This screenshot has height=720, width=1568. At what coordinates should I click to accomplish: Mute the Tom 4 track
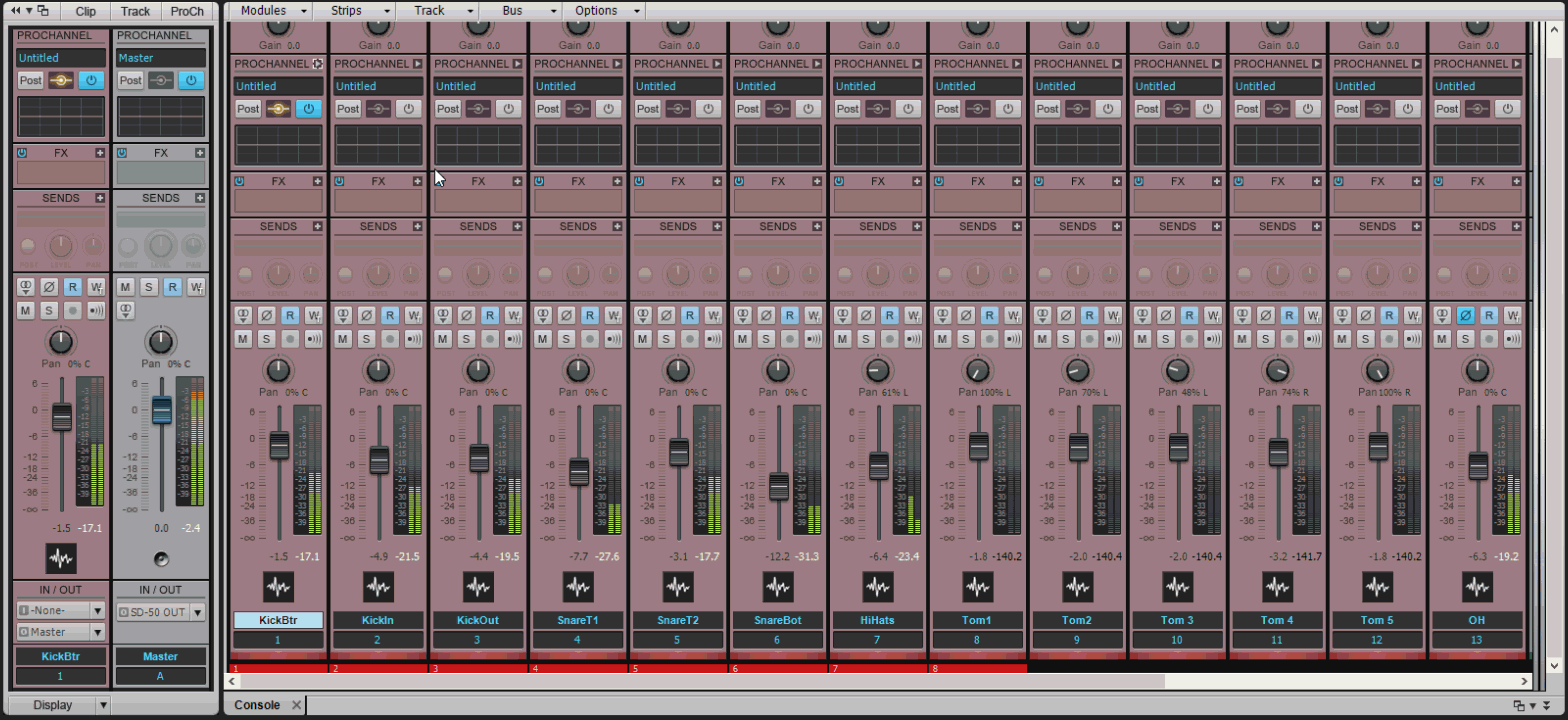pyautogui.click(x=1242, y=339)
